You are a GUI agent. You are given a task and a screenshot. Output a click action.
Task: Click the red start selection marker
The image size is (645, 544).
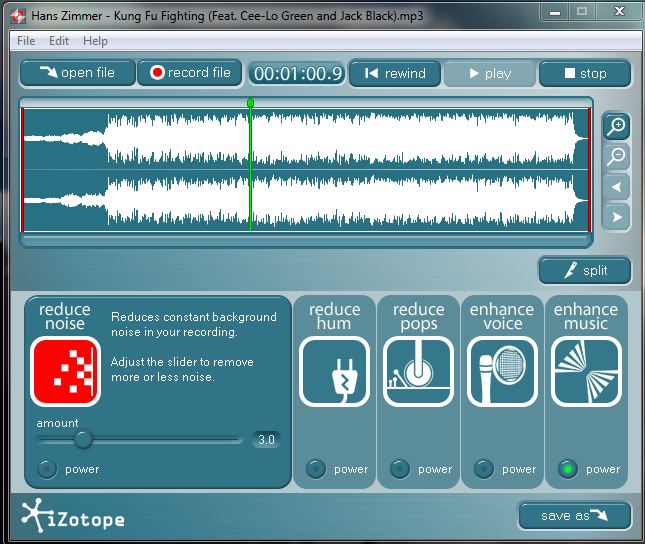coord(23,170)
